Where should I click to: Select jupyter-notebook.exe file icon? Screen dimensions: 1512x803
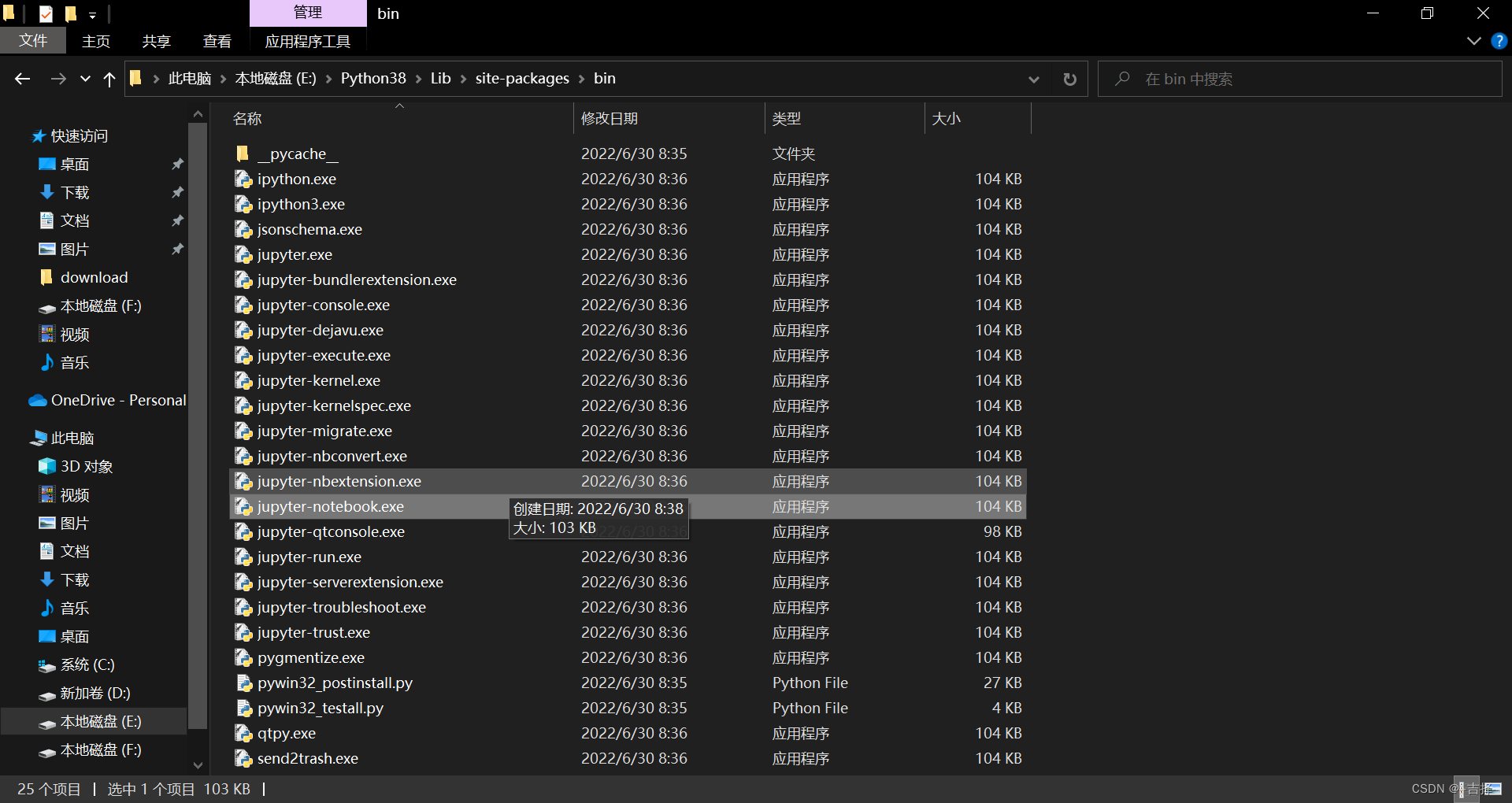pos(243,506)
